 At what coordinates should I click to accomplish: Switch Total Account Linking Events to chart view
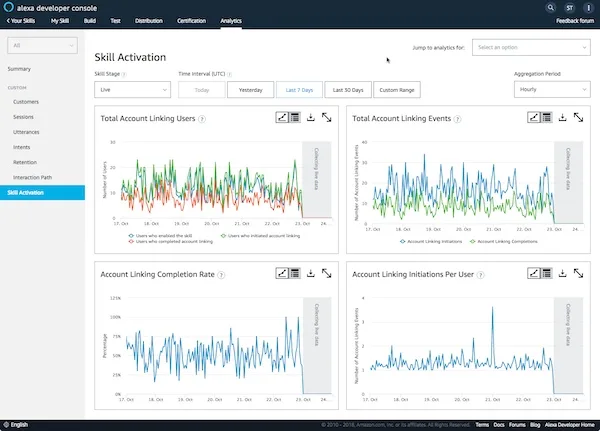click(534, 118)
